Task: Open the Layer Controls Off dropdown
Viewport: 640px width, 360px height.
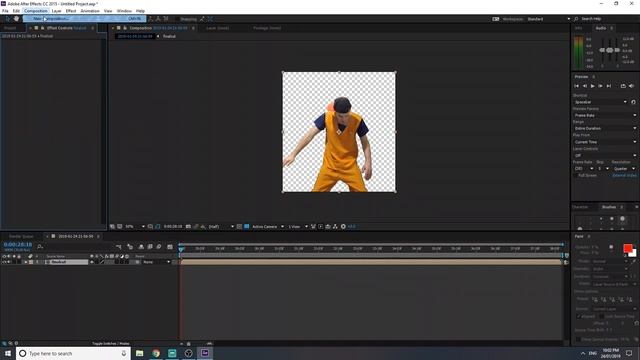Action: pyautogui.click(x=605, y=156)
